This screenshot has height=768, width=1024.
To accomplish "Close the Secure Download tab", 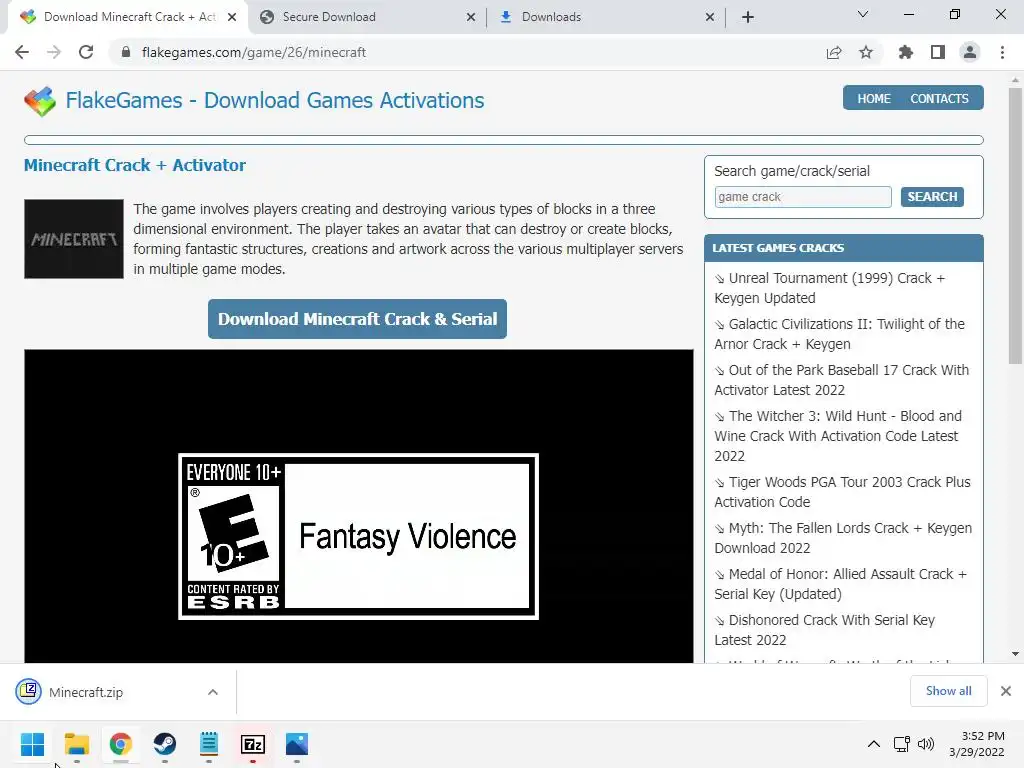I will (470, 17).
